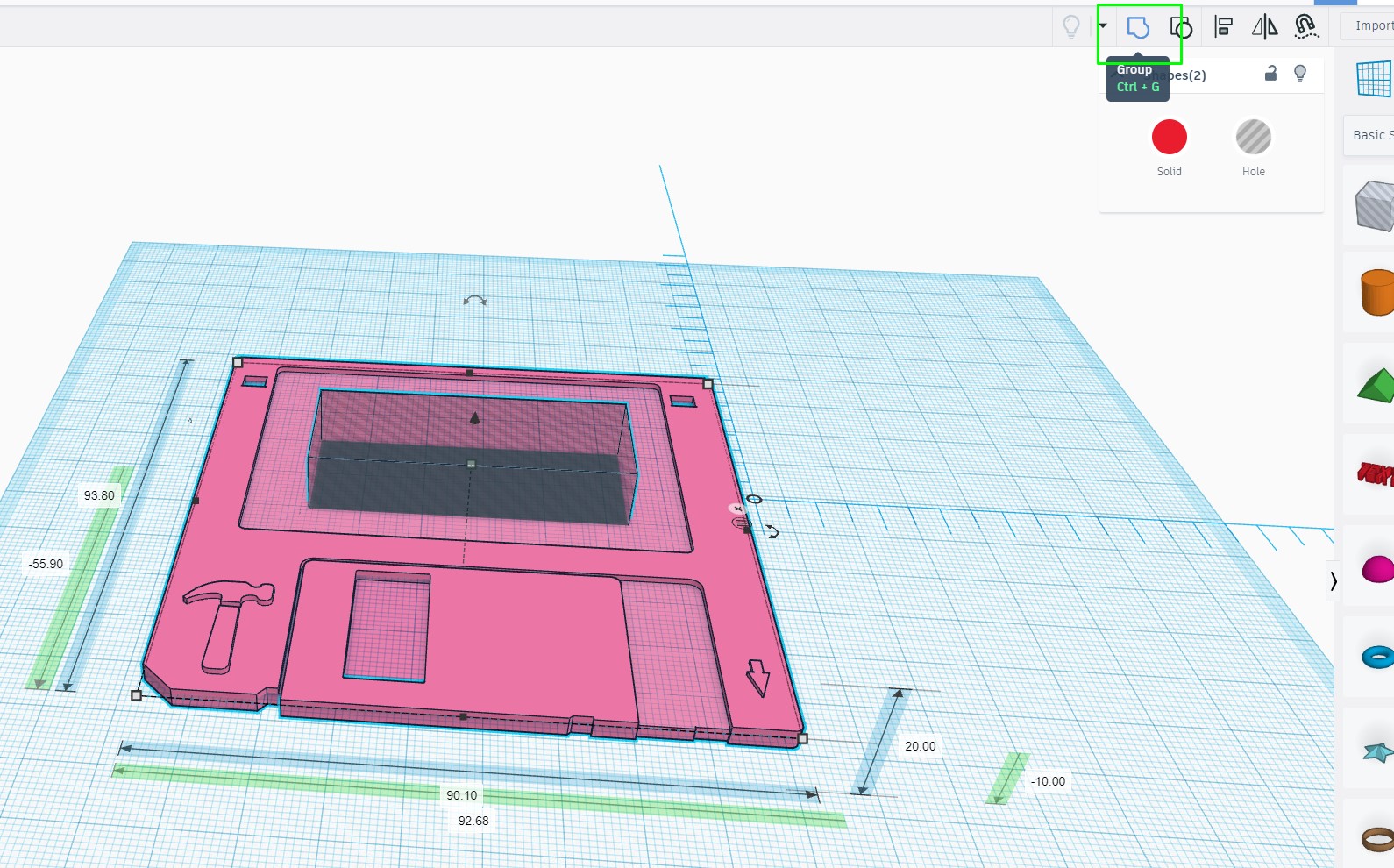Collapse the shapes sidebar with chevron
The width and height of the screenshot is (1394, 868).
pos(1334,580)
